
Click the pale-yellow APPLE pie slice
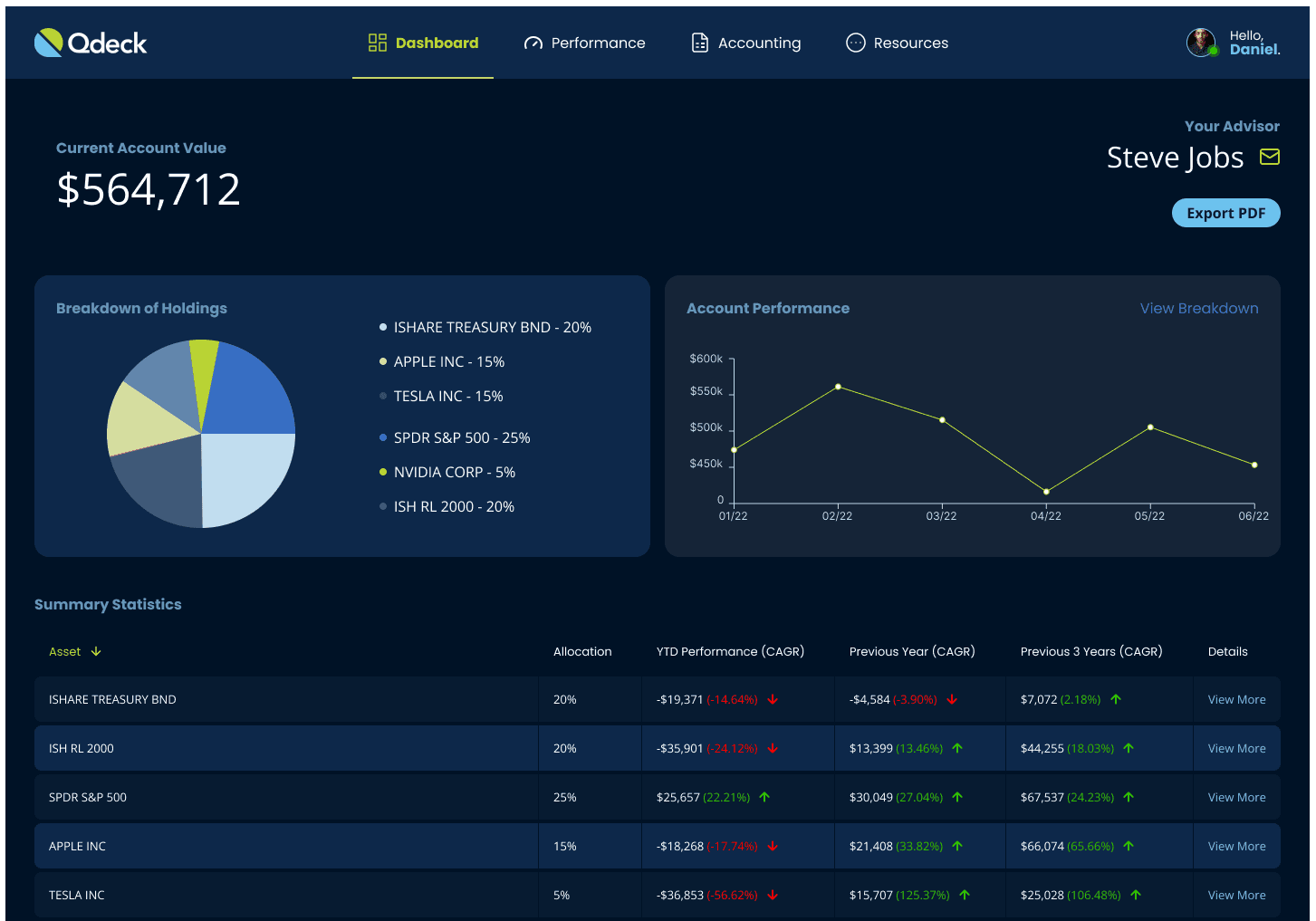click(145, 421)
